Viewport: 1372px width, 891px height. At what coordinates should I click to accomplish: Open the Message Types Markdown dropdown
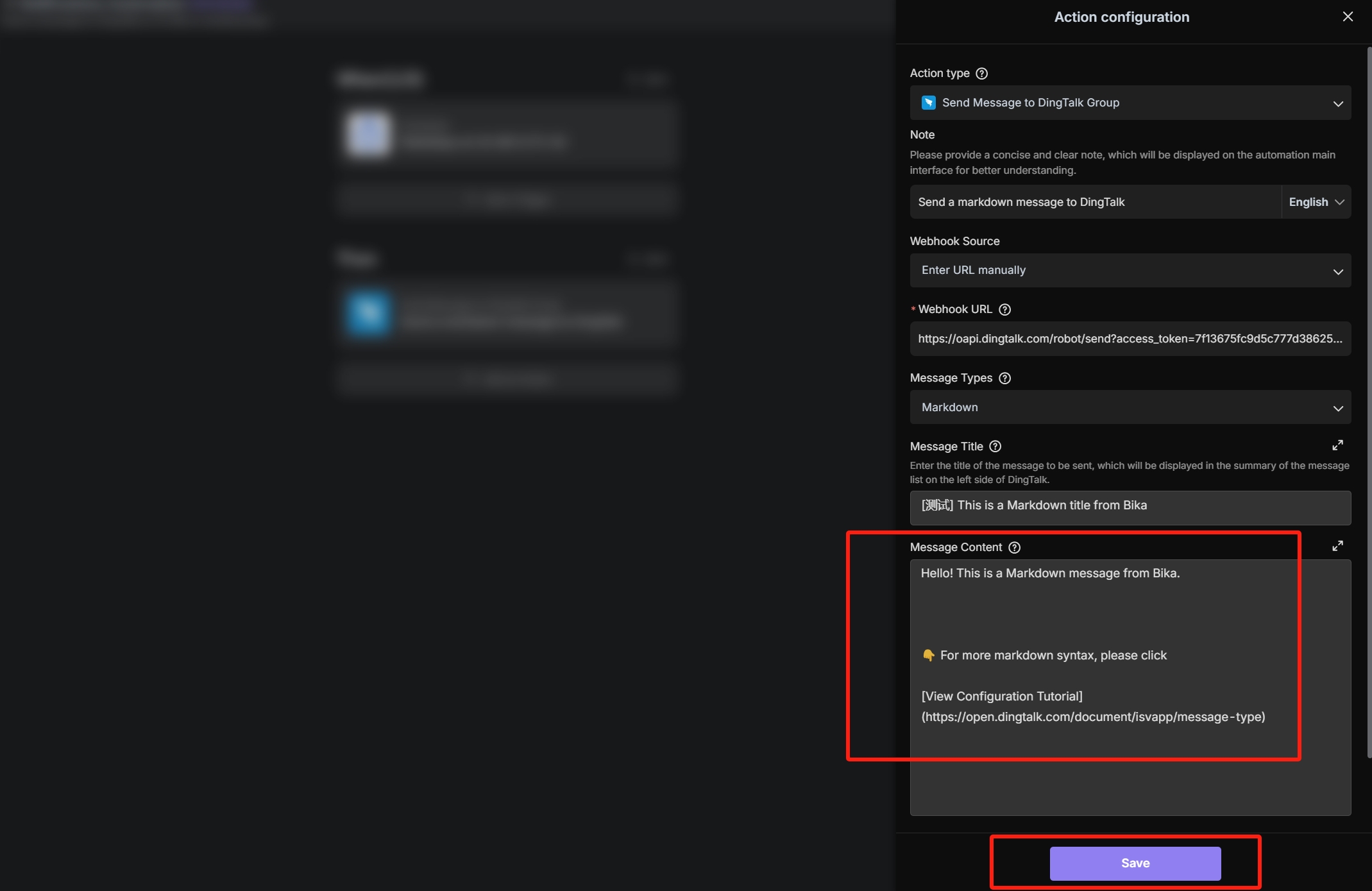(x=1130, y=407)
